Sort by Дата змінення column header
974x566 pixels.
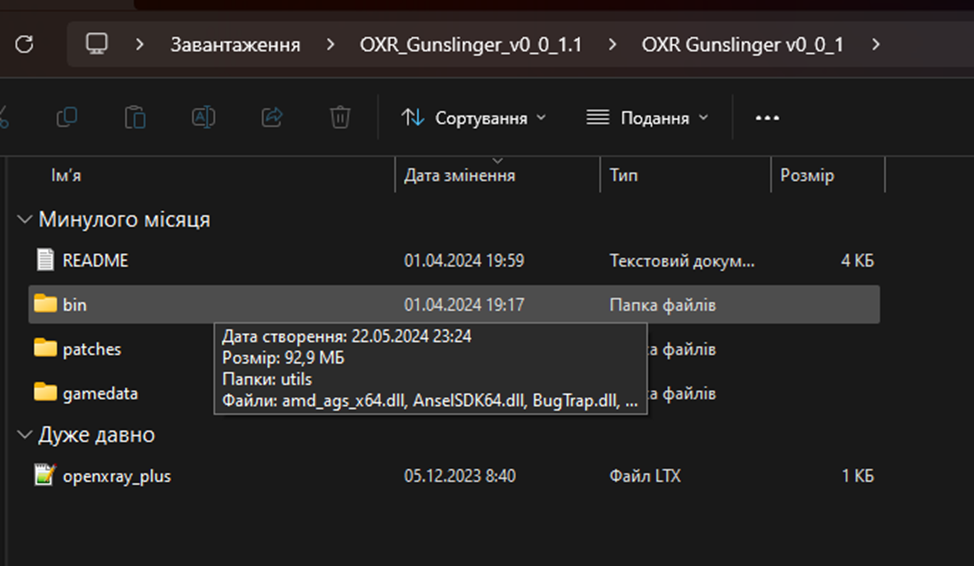coord(460,175)
